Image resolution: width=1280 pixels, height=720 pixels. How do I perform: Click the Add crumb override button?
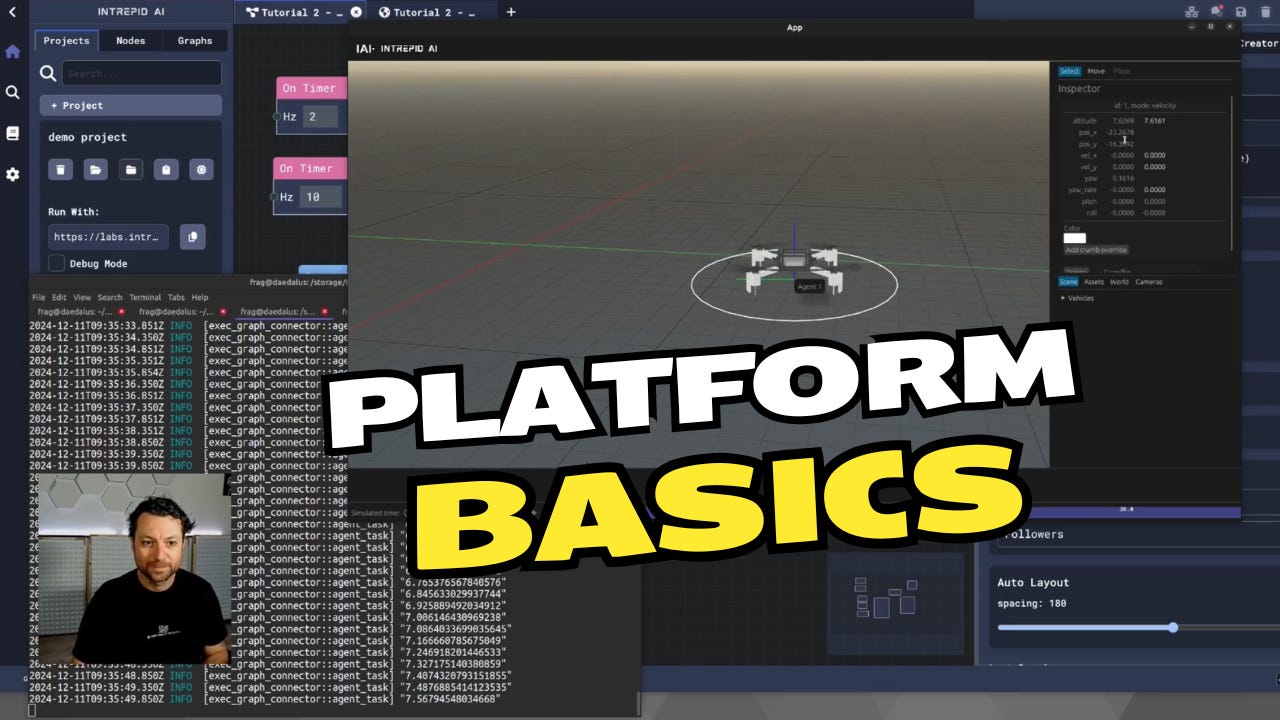[x=1096, y=250]
